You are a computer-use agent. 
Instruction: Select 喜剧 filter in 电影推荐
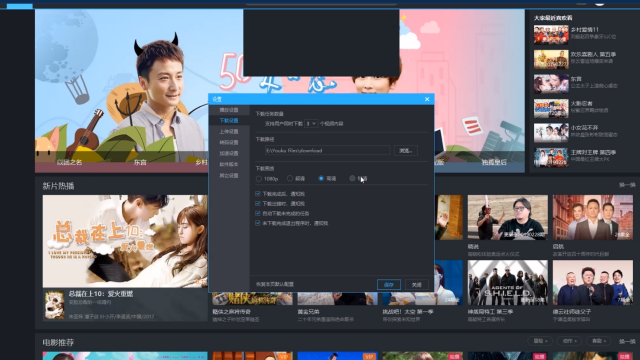599,341
